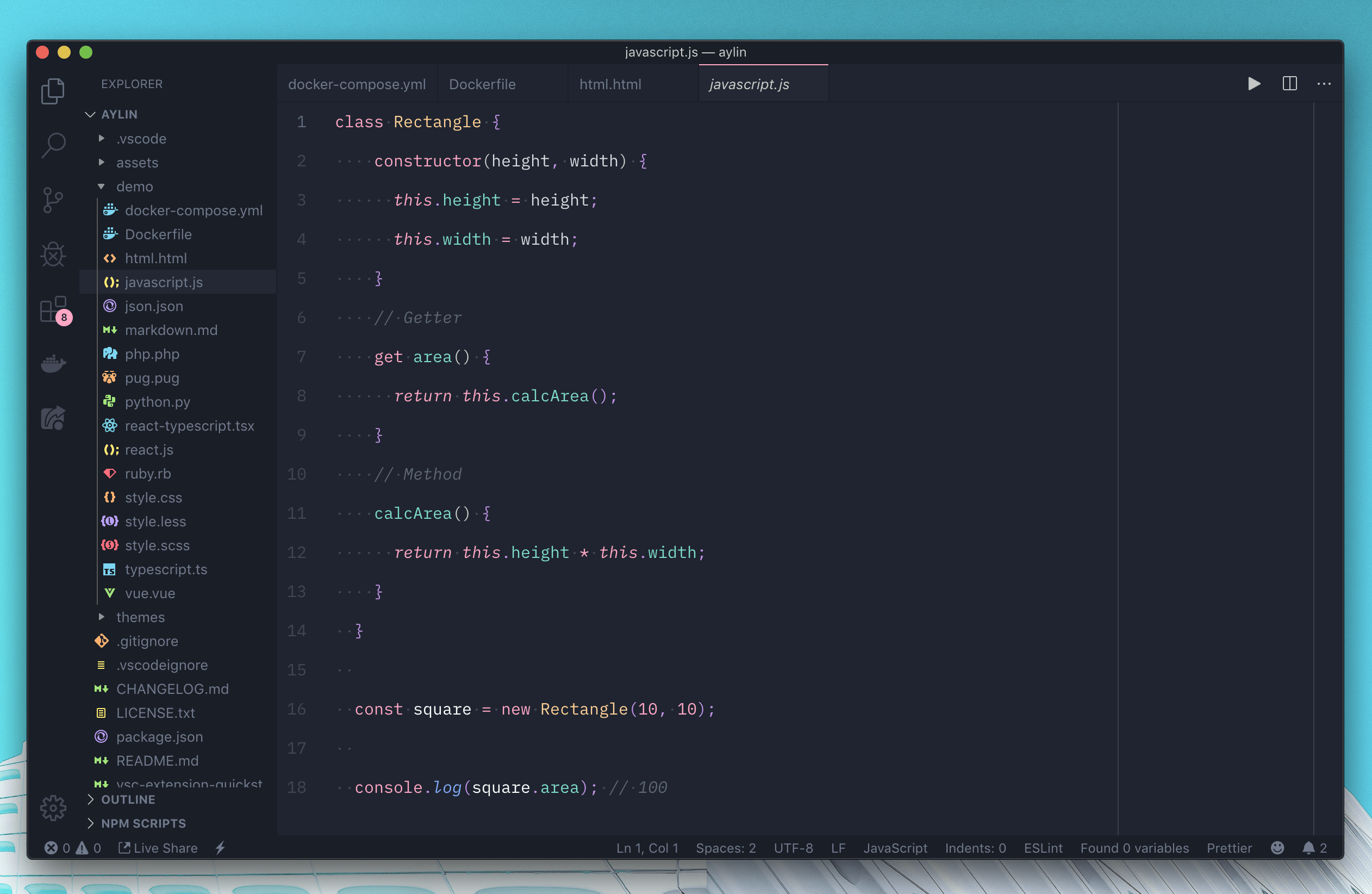
Task: Click the Prettier status bar button
Action: 1229,848
